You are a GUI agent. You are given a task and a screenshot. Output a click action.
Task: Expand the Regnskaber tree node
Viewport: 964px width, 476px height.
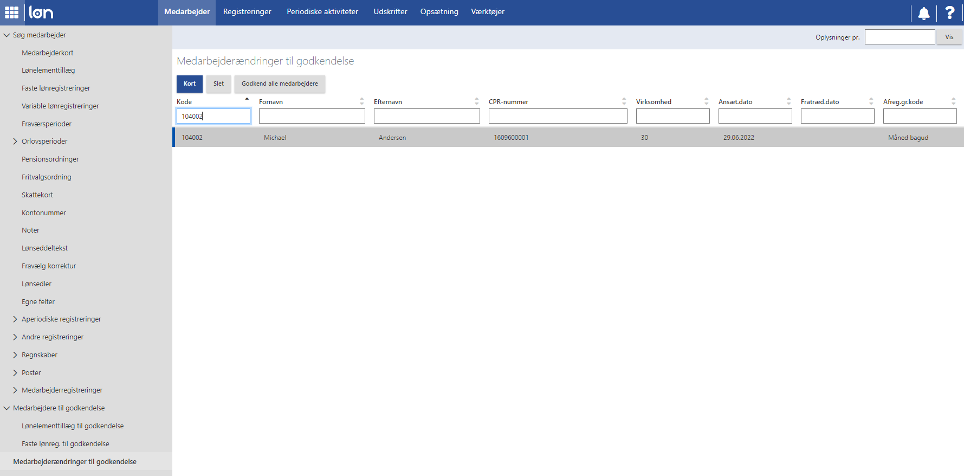[15, 355]
